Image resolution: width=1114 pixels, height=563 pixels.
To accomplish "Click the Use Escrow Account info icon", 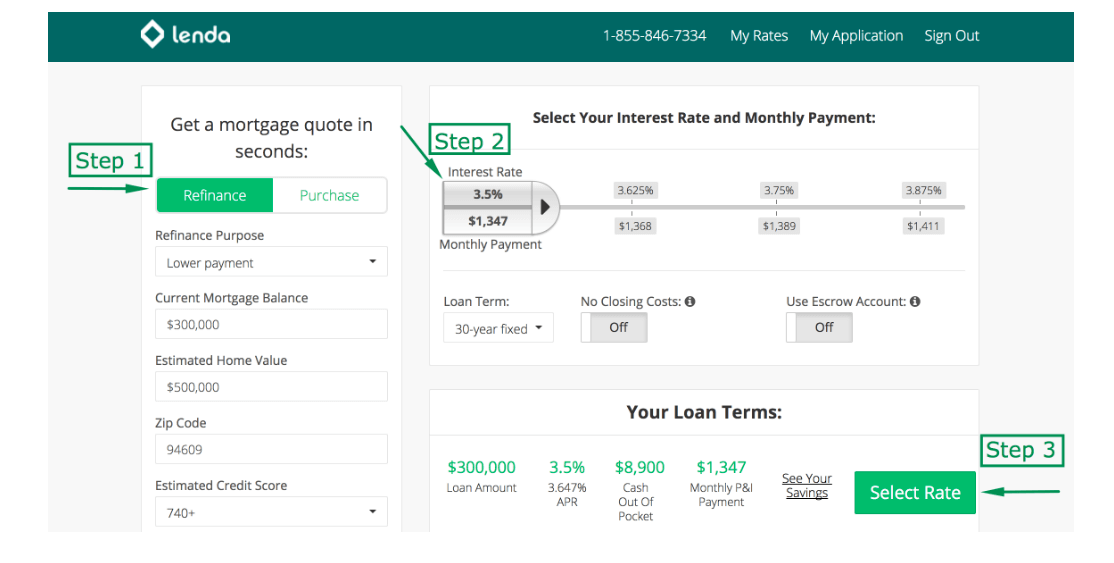I will coord(915,301).
